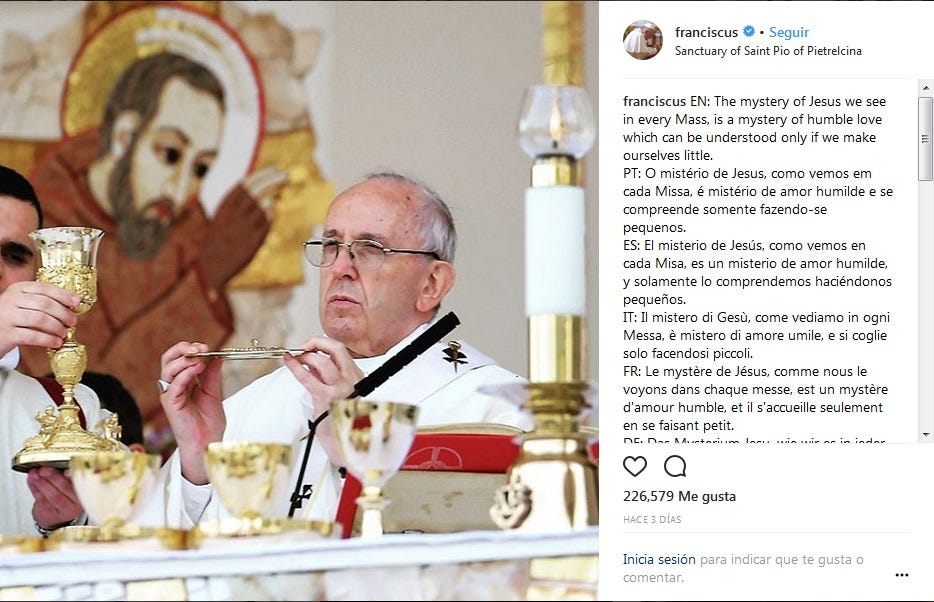Image resolution: width=934 pixels, height=602 pixels.
Task: Open the franciscus username in the post header
Action: [706, 32]
